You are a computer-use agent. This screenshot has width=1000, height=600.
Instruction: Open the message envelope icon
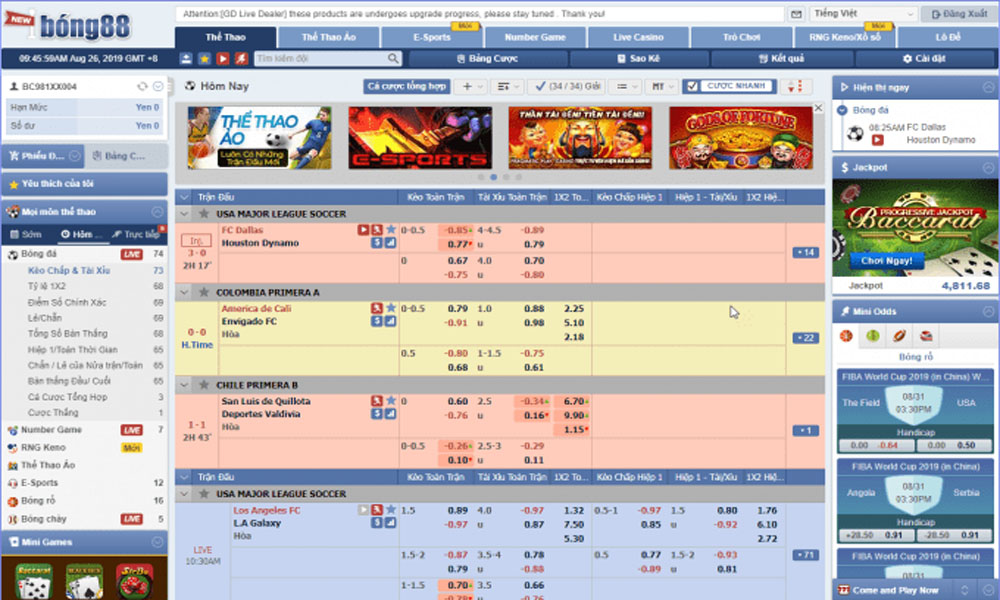[x=795, y=14]
